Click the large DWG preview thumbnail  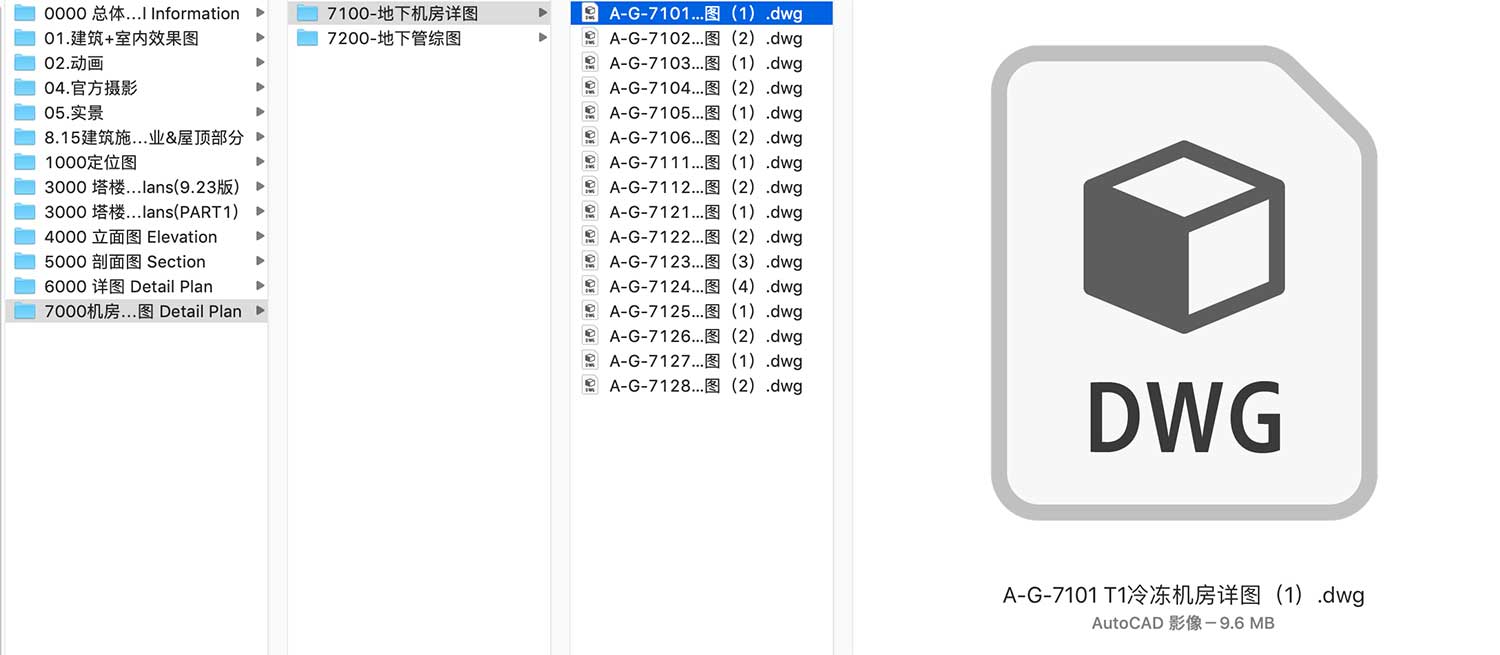click(x=1184, y=283)
